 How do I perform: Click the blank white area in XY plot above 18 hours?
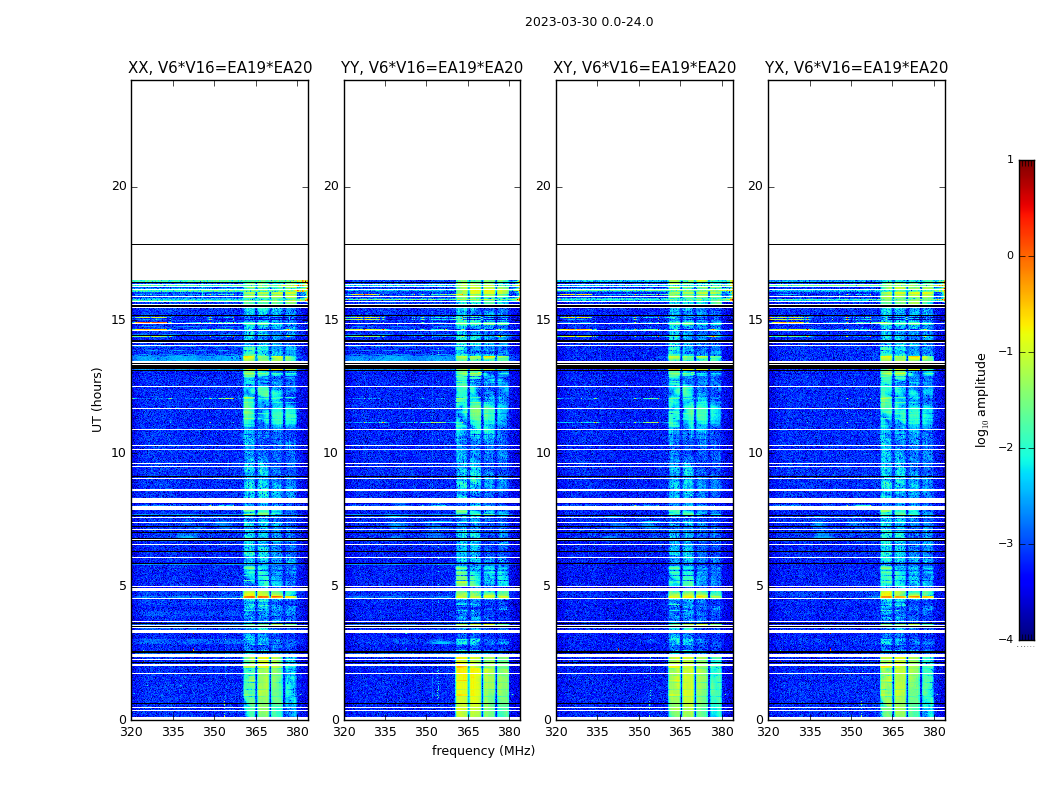tap(644, 162)
